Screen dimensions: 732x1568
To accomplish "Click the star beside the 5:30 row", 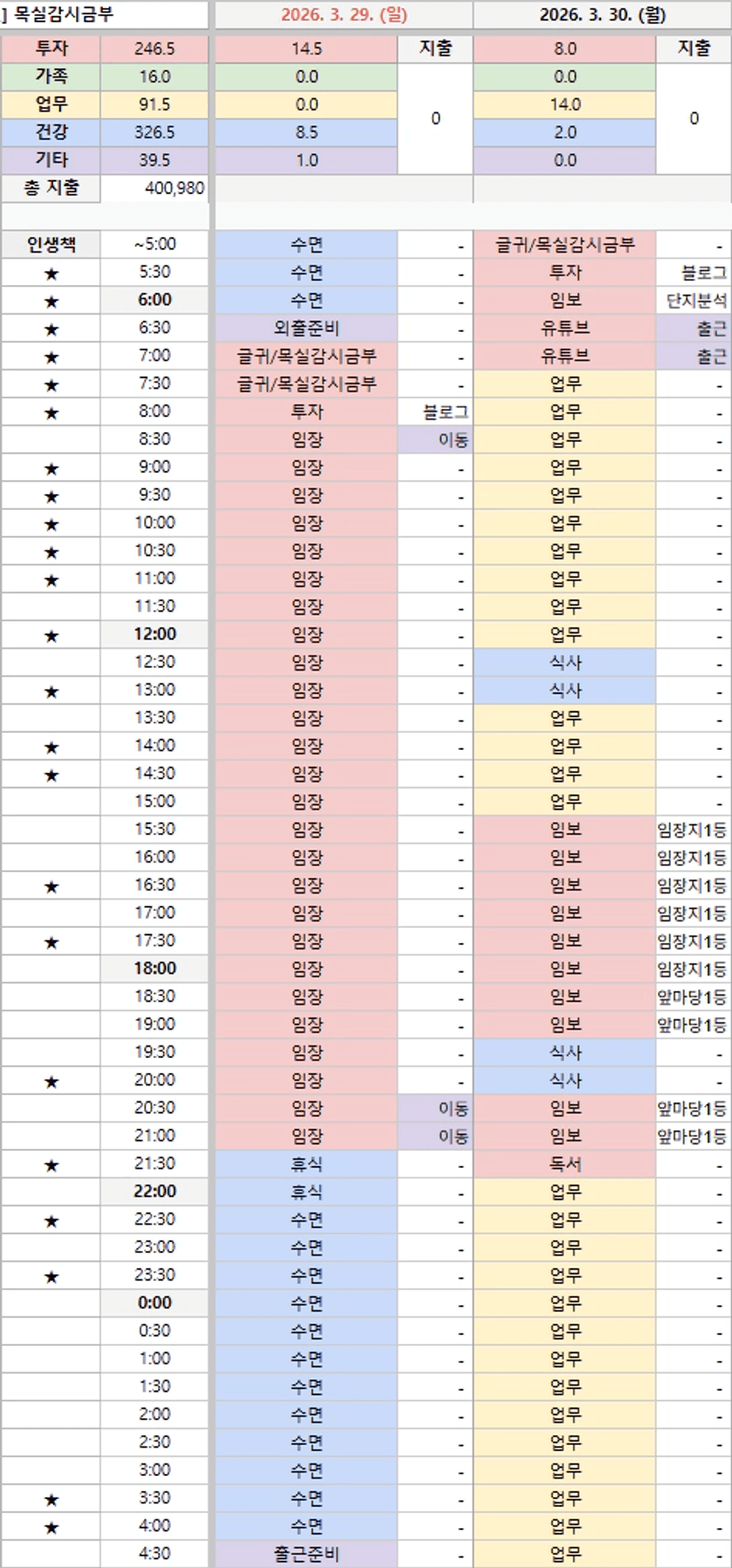I will click(x=51, y=274).
